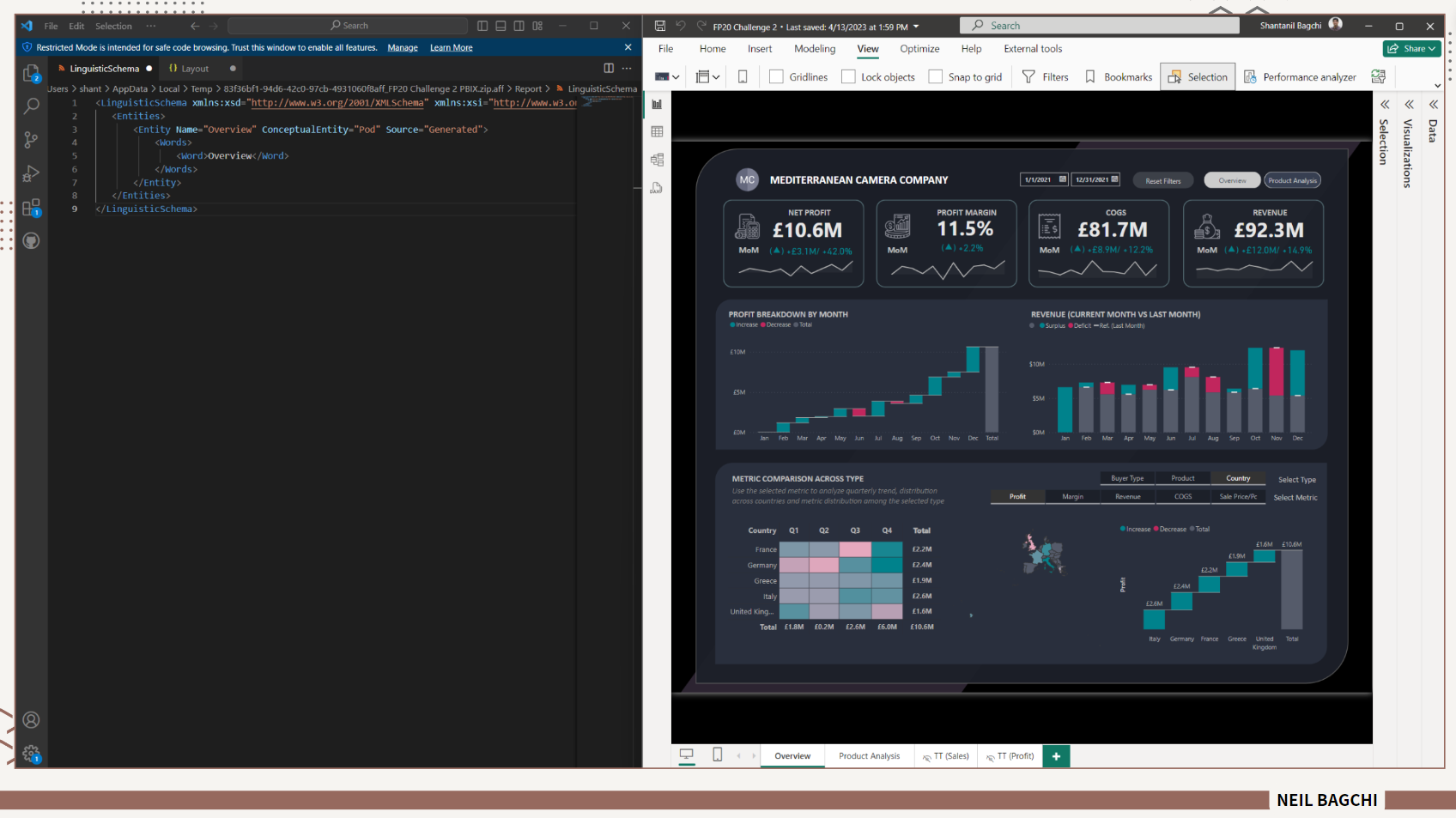This screenshot has height=818, width=1456.
Task: Expand the collapsed Visualizations pane
Action: pyautogui.click(x=1409, y=105)
